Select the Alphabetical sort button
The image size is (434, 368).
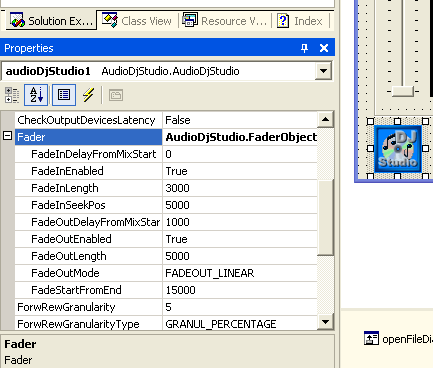36,95
